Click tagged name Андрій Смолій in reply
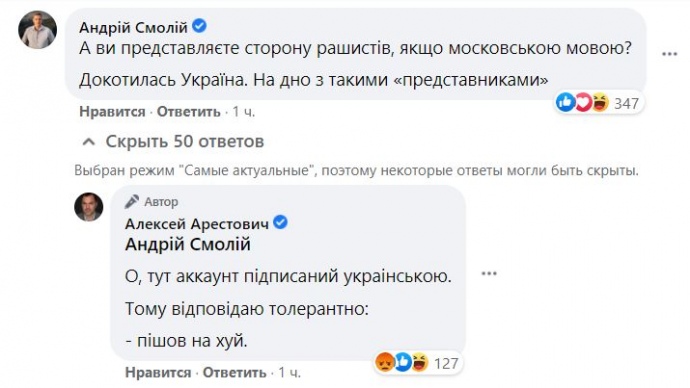The height and width of the screenshot is (388, 690). [188, 244]
